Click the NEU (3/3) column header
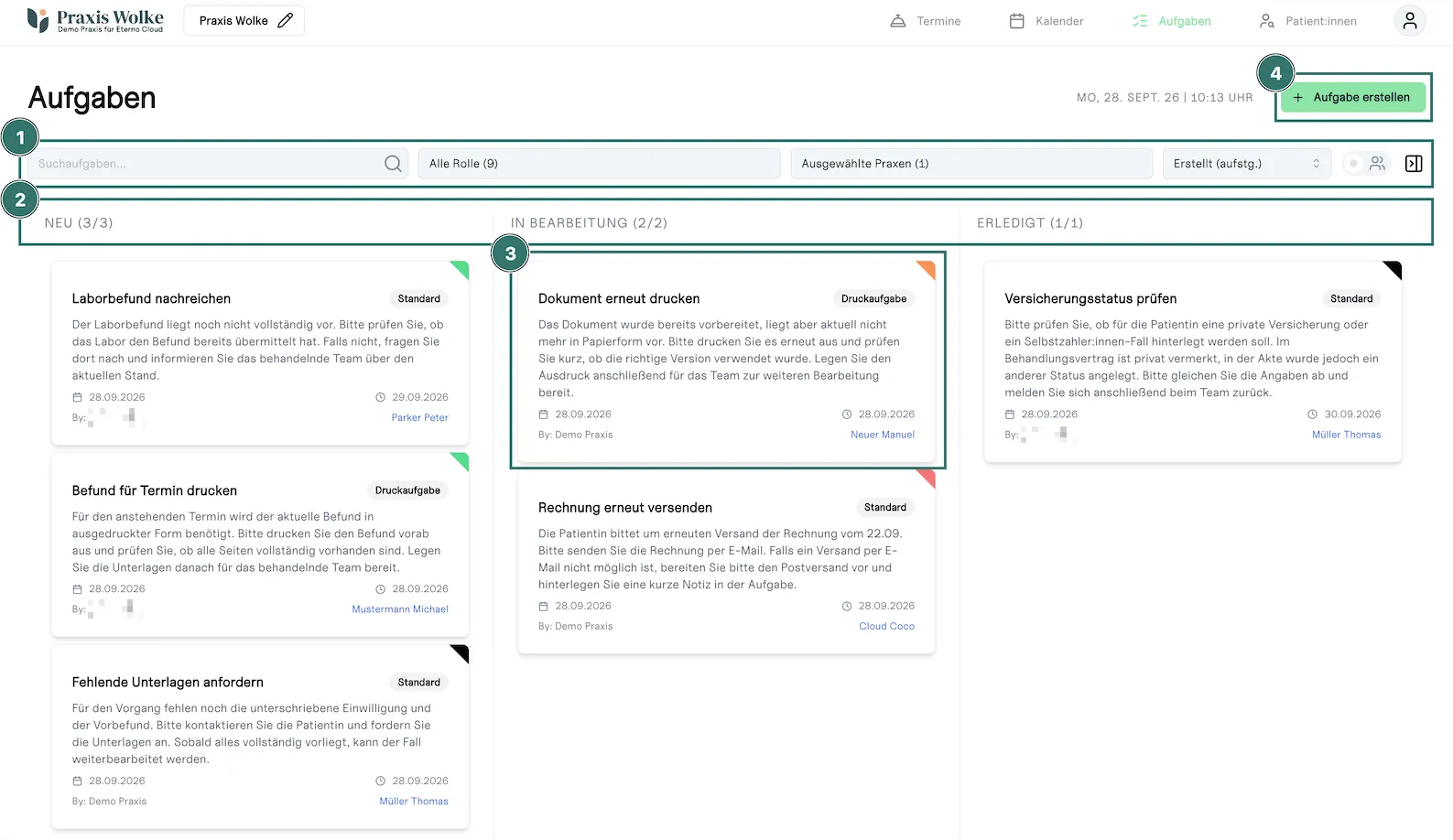1453x840 pixels. 79,223
